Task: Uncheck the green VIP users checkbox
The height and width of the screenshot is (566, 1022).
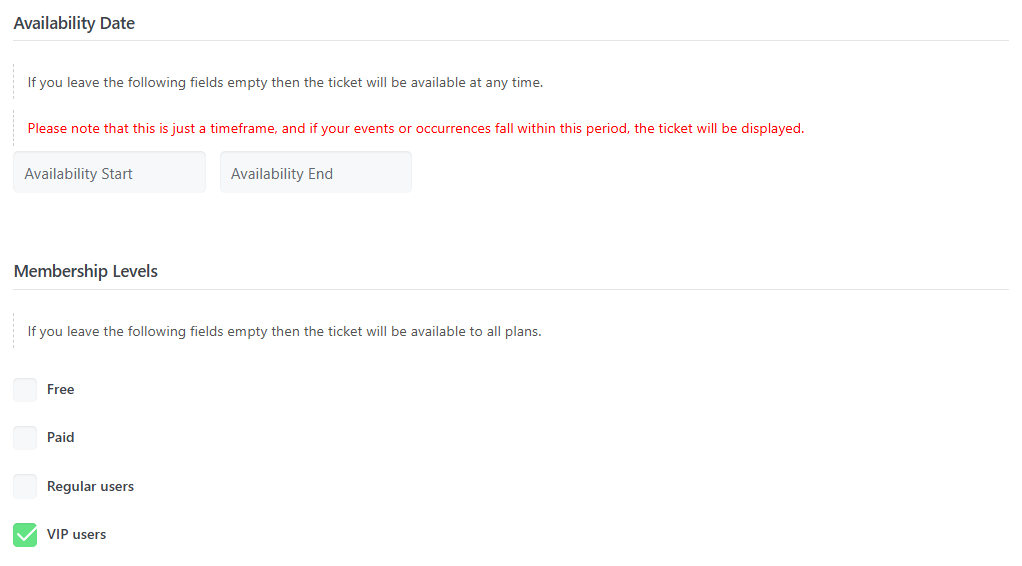Action: pos(25,535)
